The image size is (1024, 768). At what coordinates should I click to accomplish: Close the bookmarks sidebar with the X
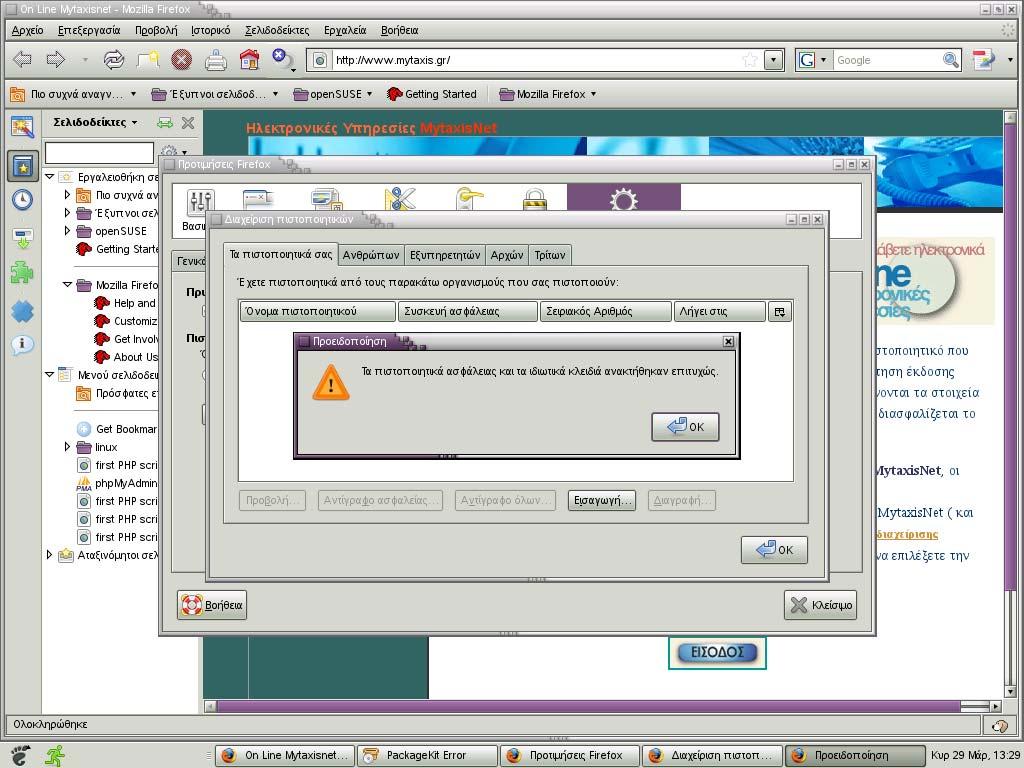pos(188,123)
